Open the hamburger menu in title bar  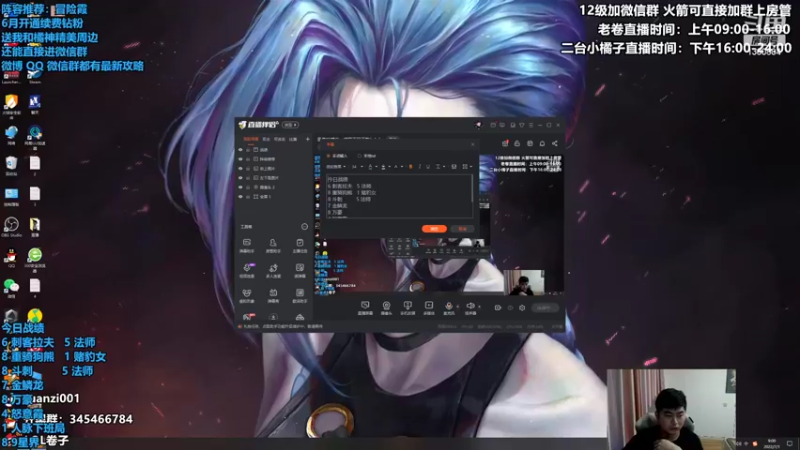(531, 124)
